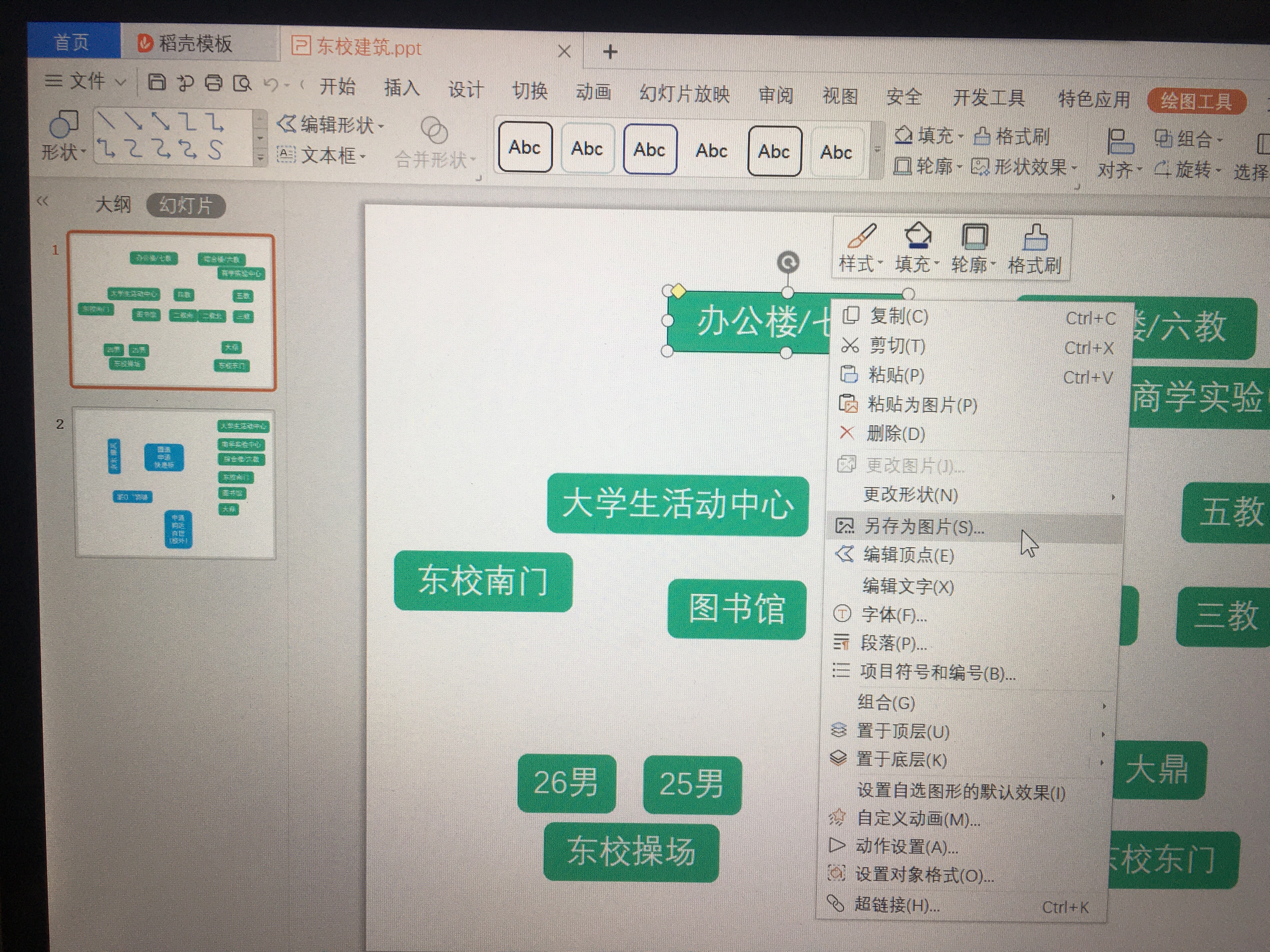The width and height of the screenshot is (1270, 952).
Task: Select the first Abc shape style
Action: [525, 147]
